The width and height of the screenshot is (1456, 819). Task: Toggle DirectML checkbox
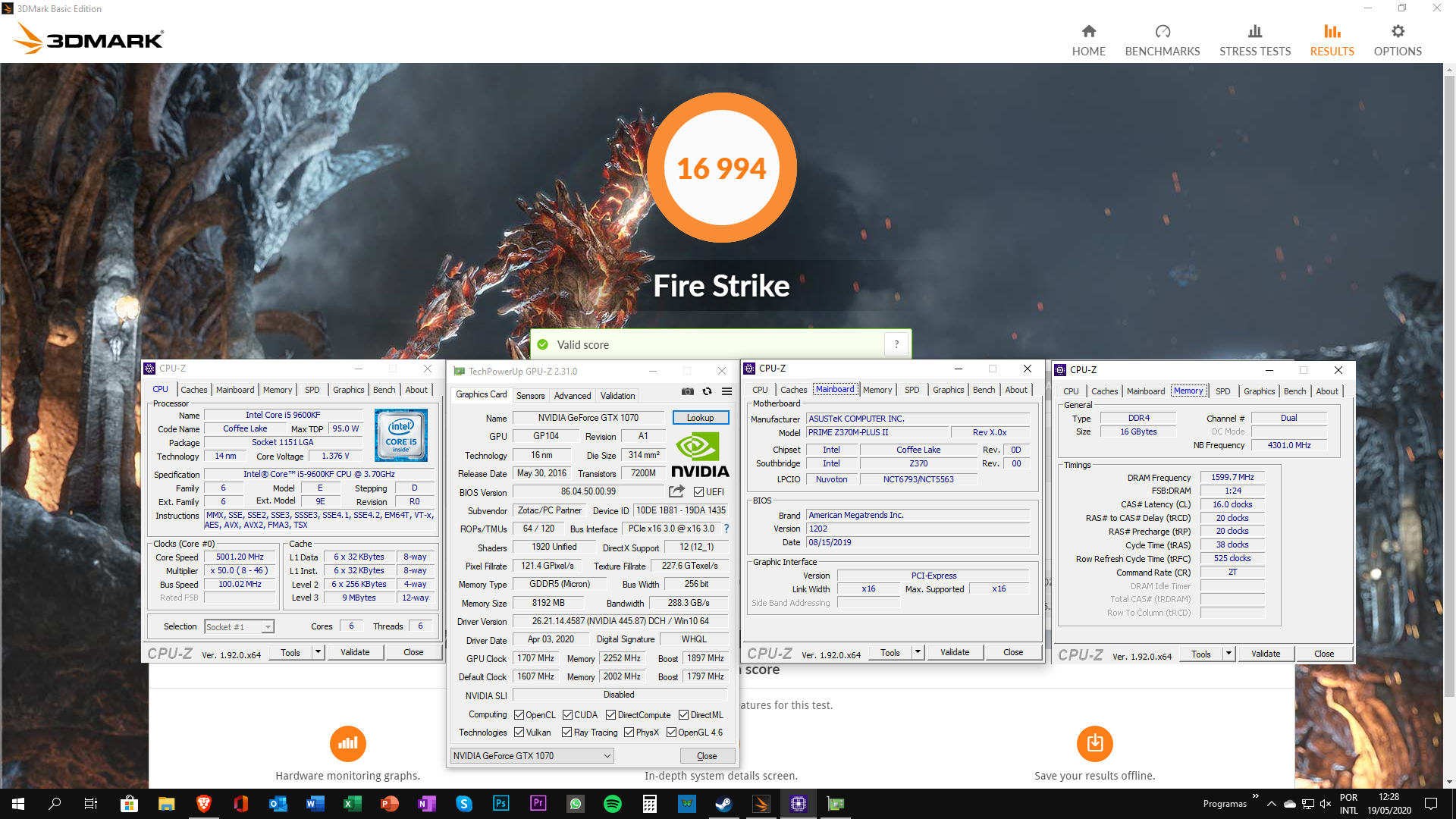[683, 715]
